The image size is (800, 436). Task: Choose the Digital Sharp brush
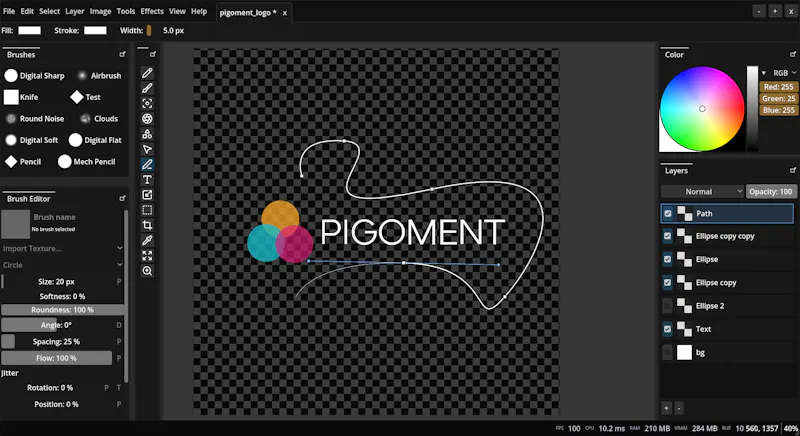coord(34,75)
